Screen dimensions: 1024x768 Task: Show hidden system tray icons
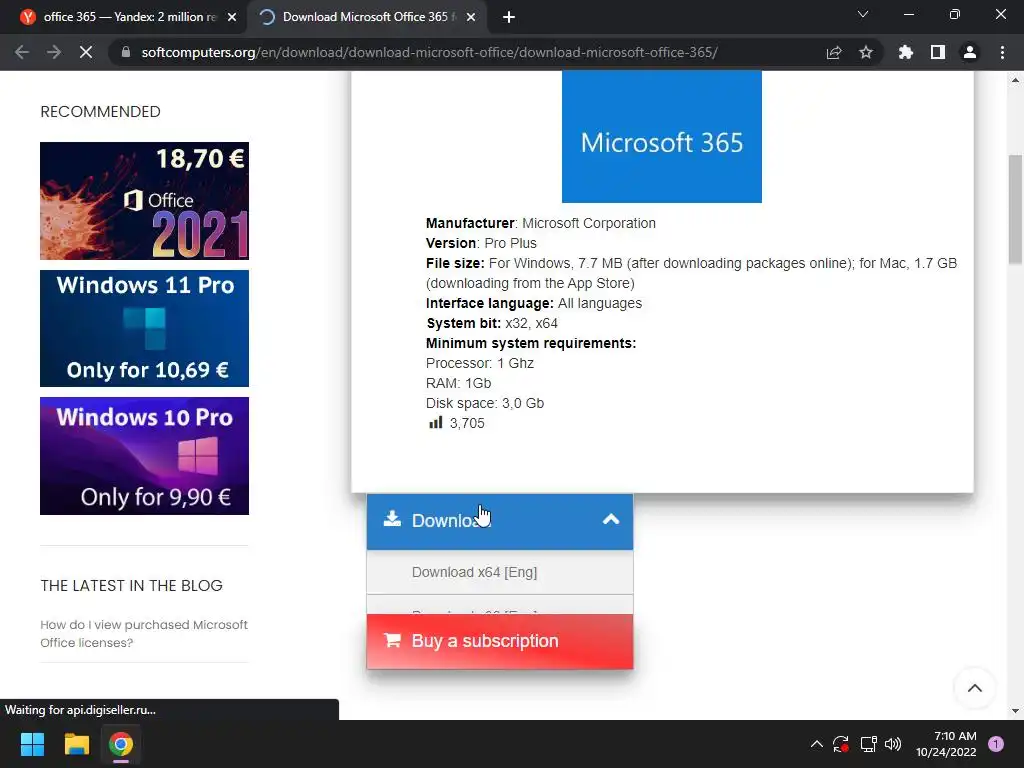click(816, 744)
